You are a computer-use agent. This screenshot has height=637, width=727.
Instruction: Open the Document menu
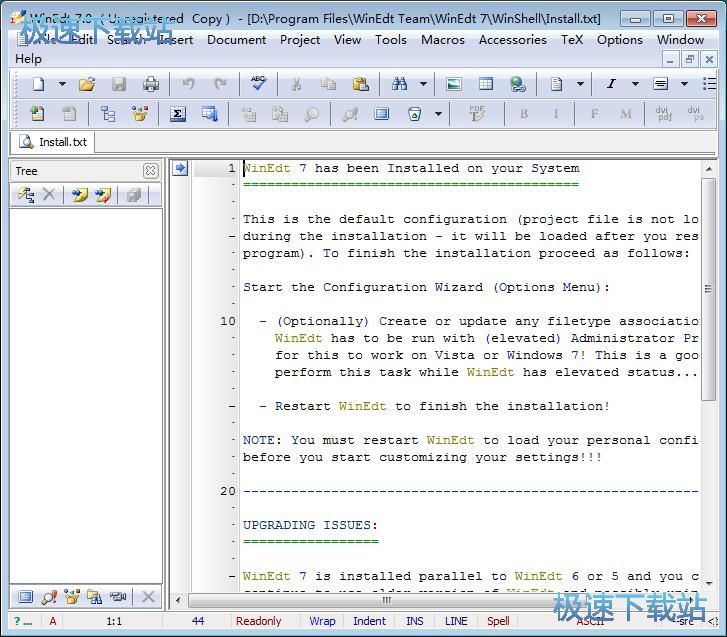click(236, 40)
